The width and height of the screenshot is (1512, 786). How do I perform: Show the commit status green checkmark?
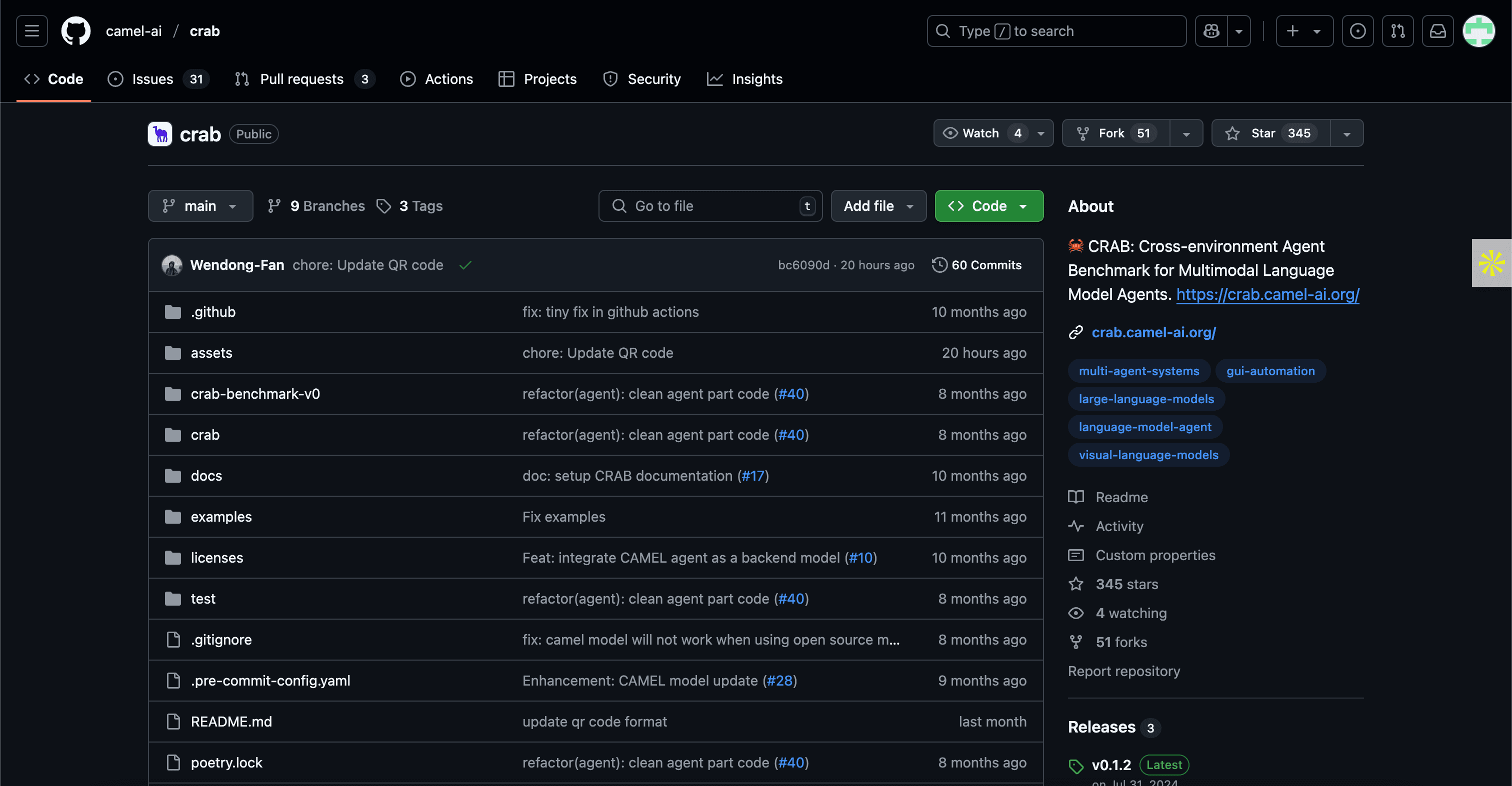465,265
